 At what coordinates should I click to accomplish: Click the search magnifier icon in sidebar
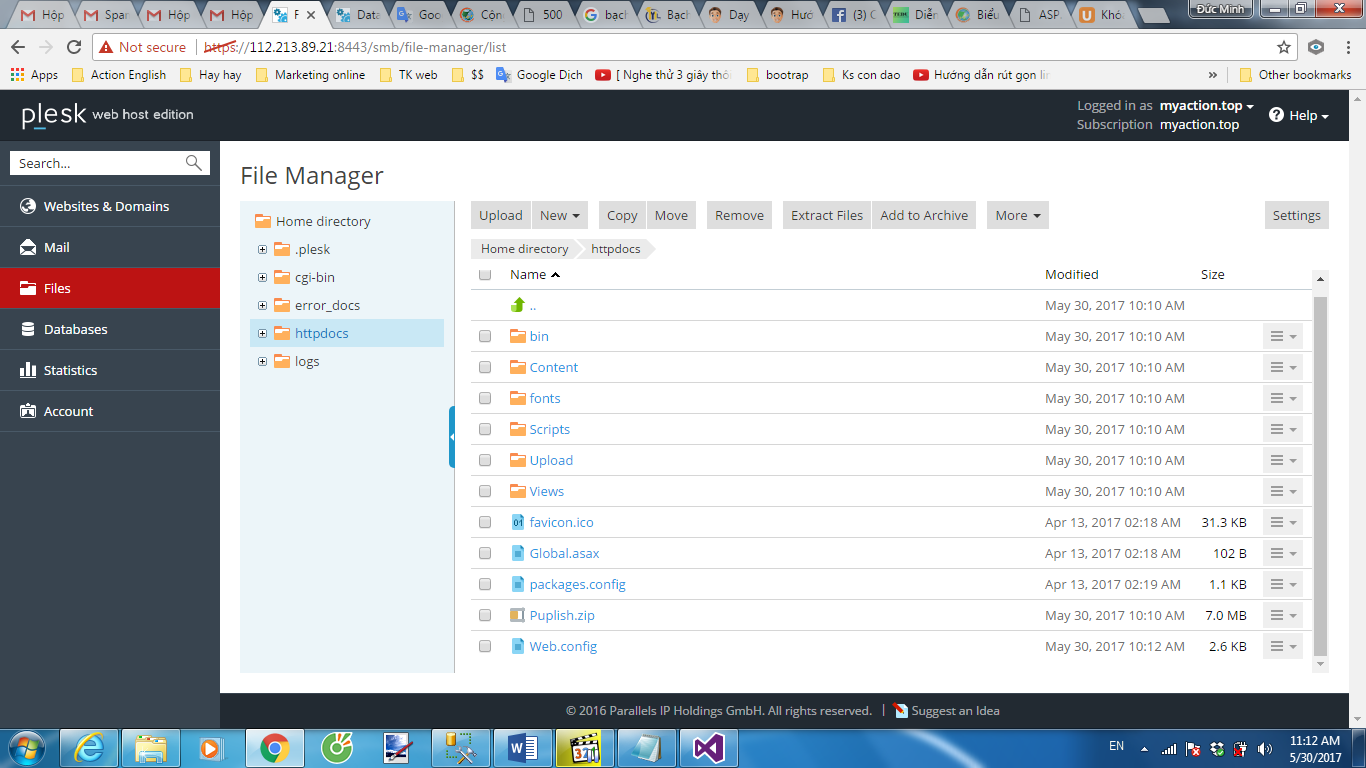tap(194, 163)
